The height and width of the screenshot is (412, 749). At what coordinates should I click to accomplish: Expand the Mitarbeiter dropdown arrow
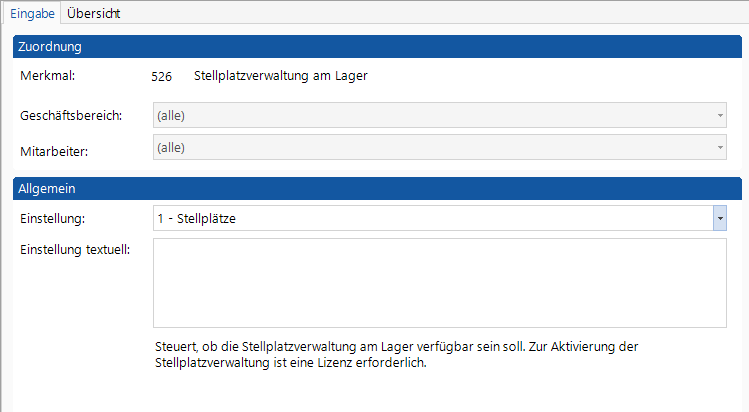tap(720, 147)
